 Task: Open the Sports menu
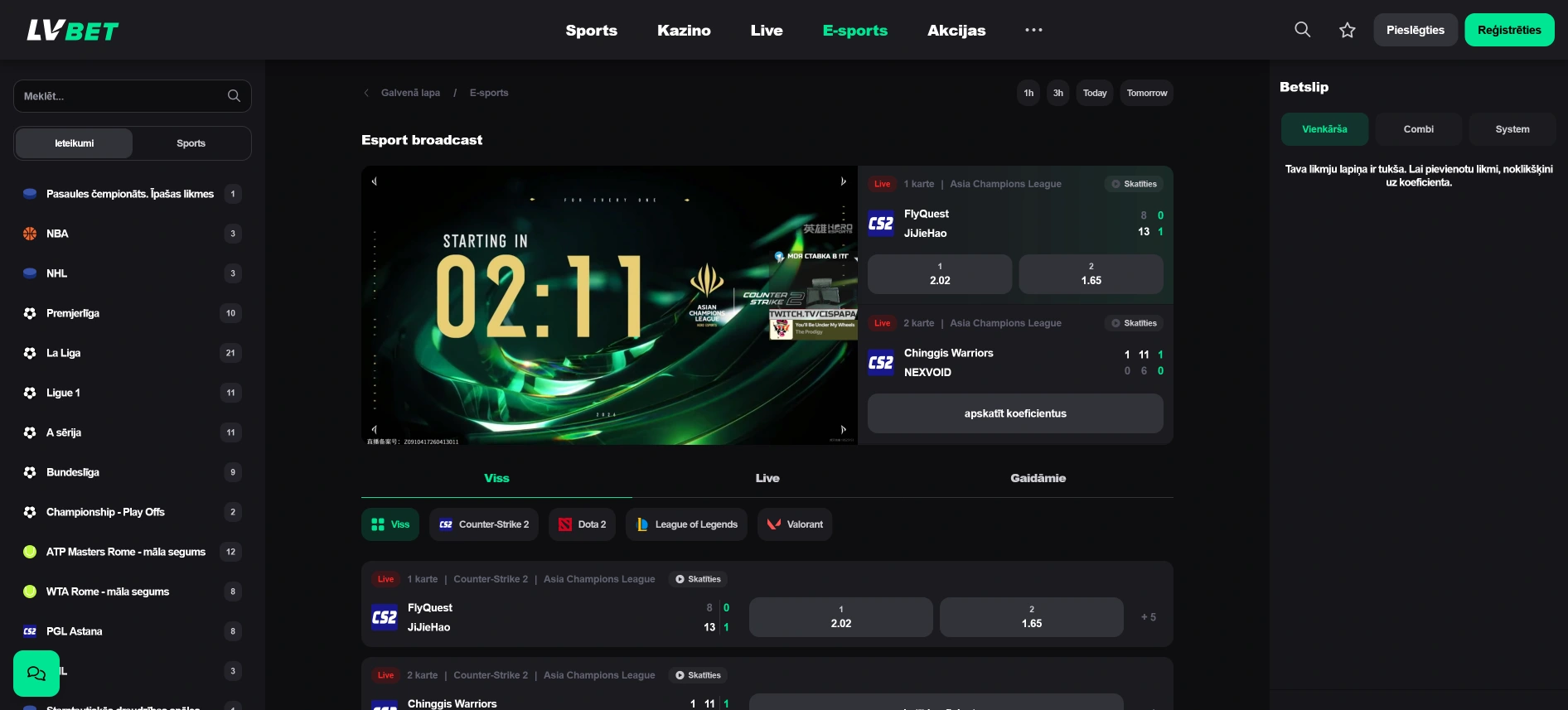click(x=592, y=31)
